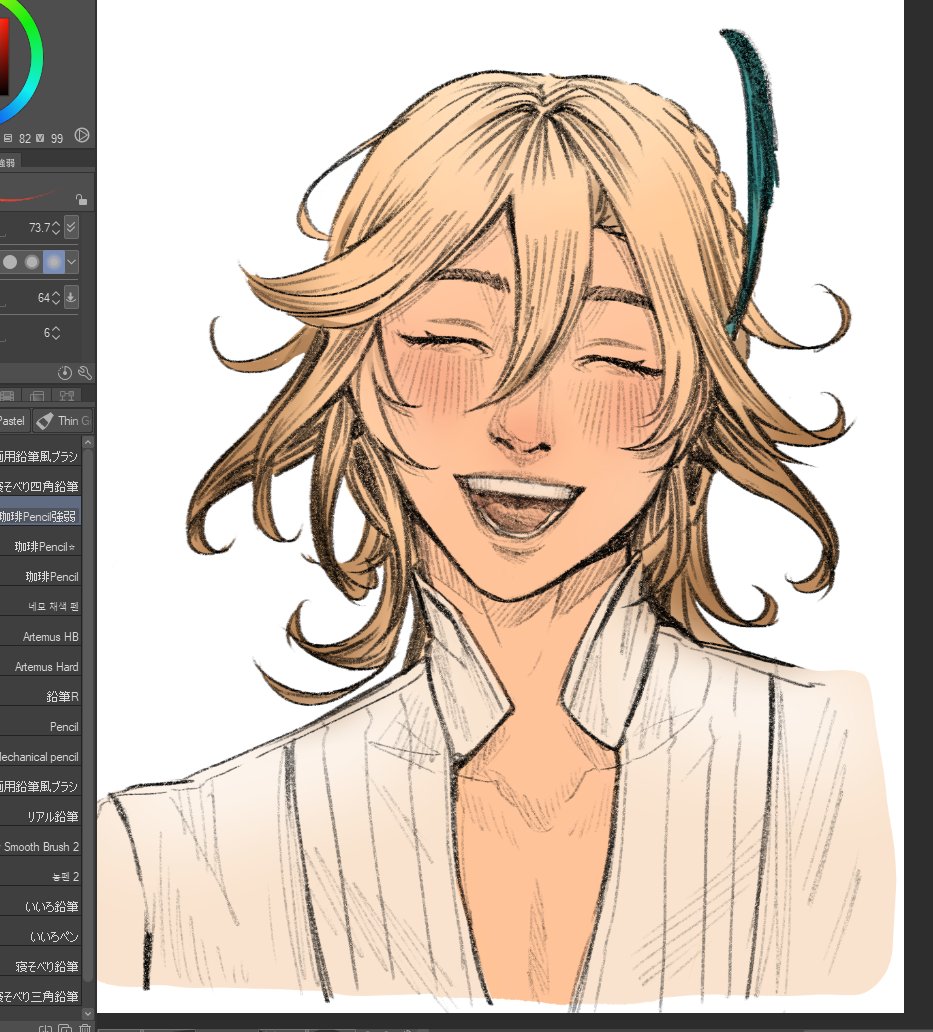Click the color wheel play arrow icon
Image resolution: width=933 pixels, height=1032 pixels.
click(82, 136)
